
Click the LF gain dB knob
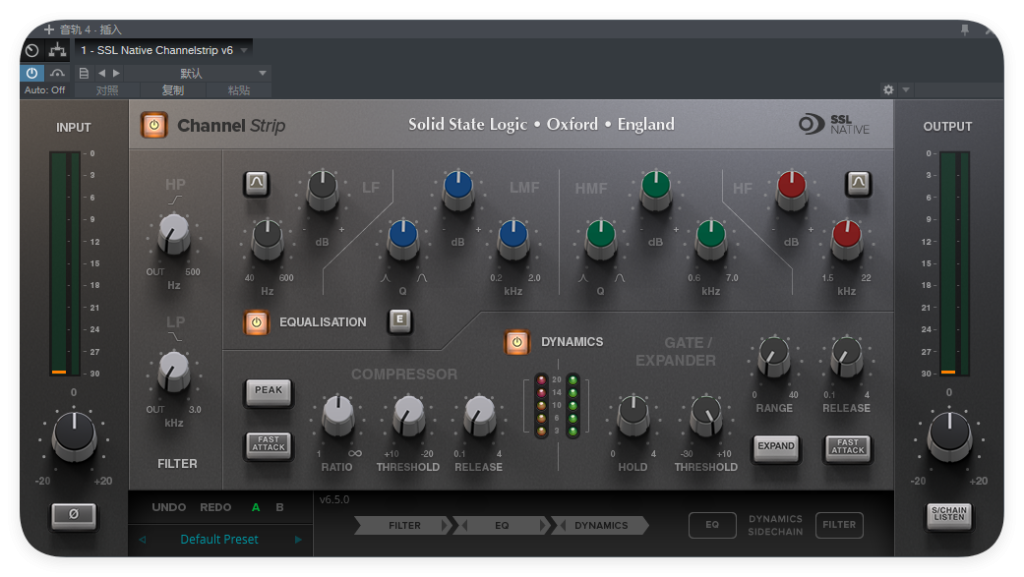click(323, 190)
